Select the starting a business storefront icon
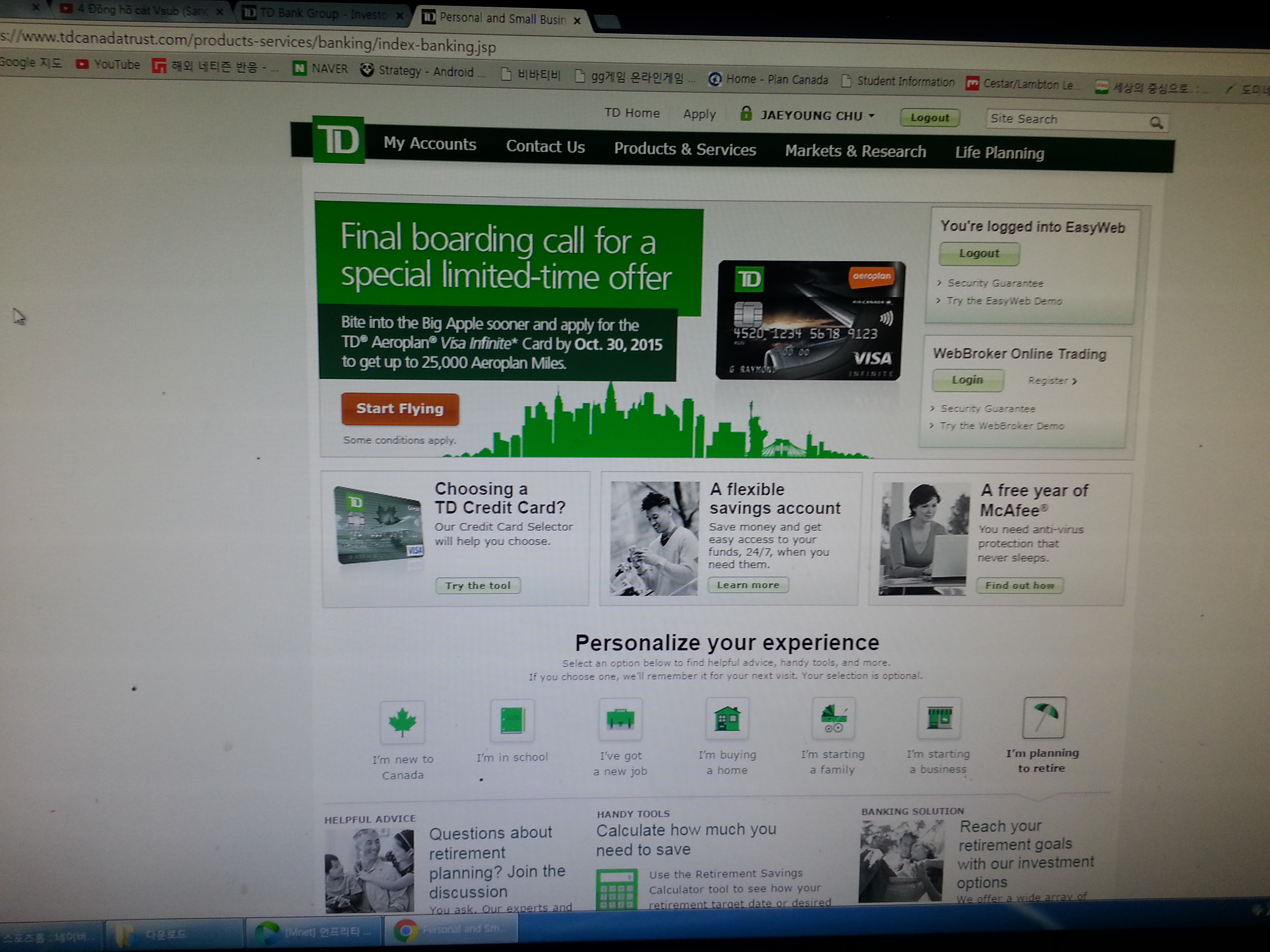The height and width of the screenshot is (952, 1270). 939,717
